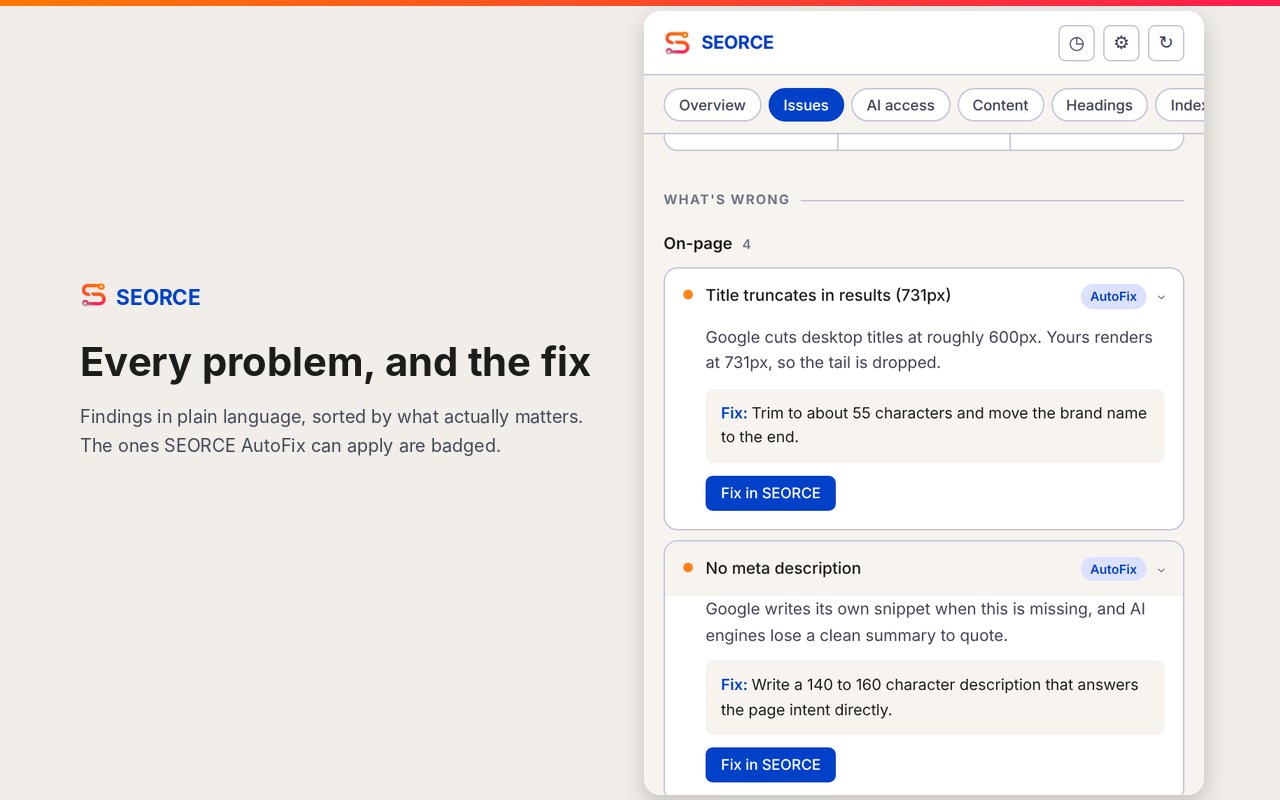Click the 140 to 160 character fix text
Screen dimensions: 1280x800
click(x=934, y=697)
